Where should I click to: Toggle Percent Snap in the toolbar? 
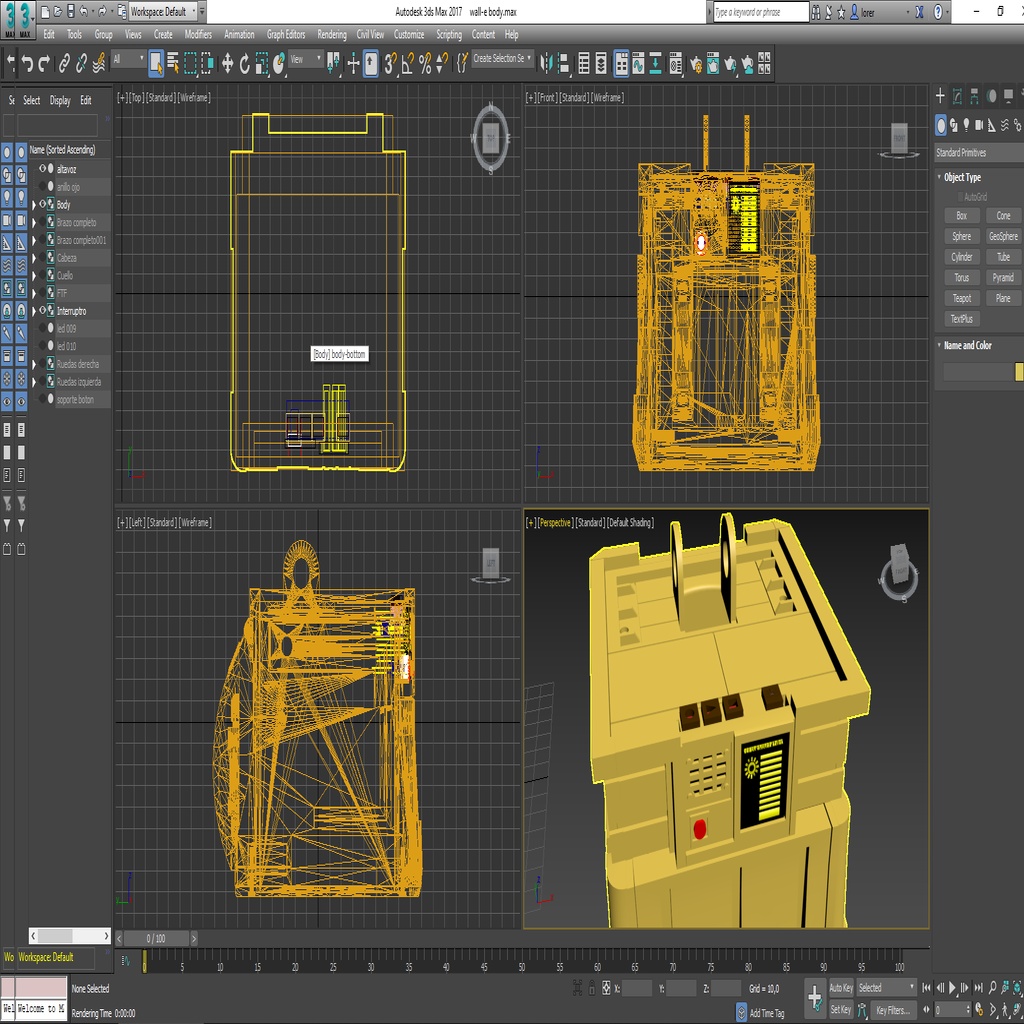[425, 63]
